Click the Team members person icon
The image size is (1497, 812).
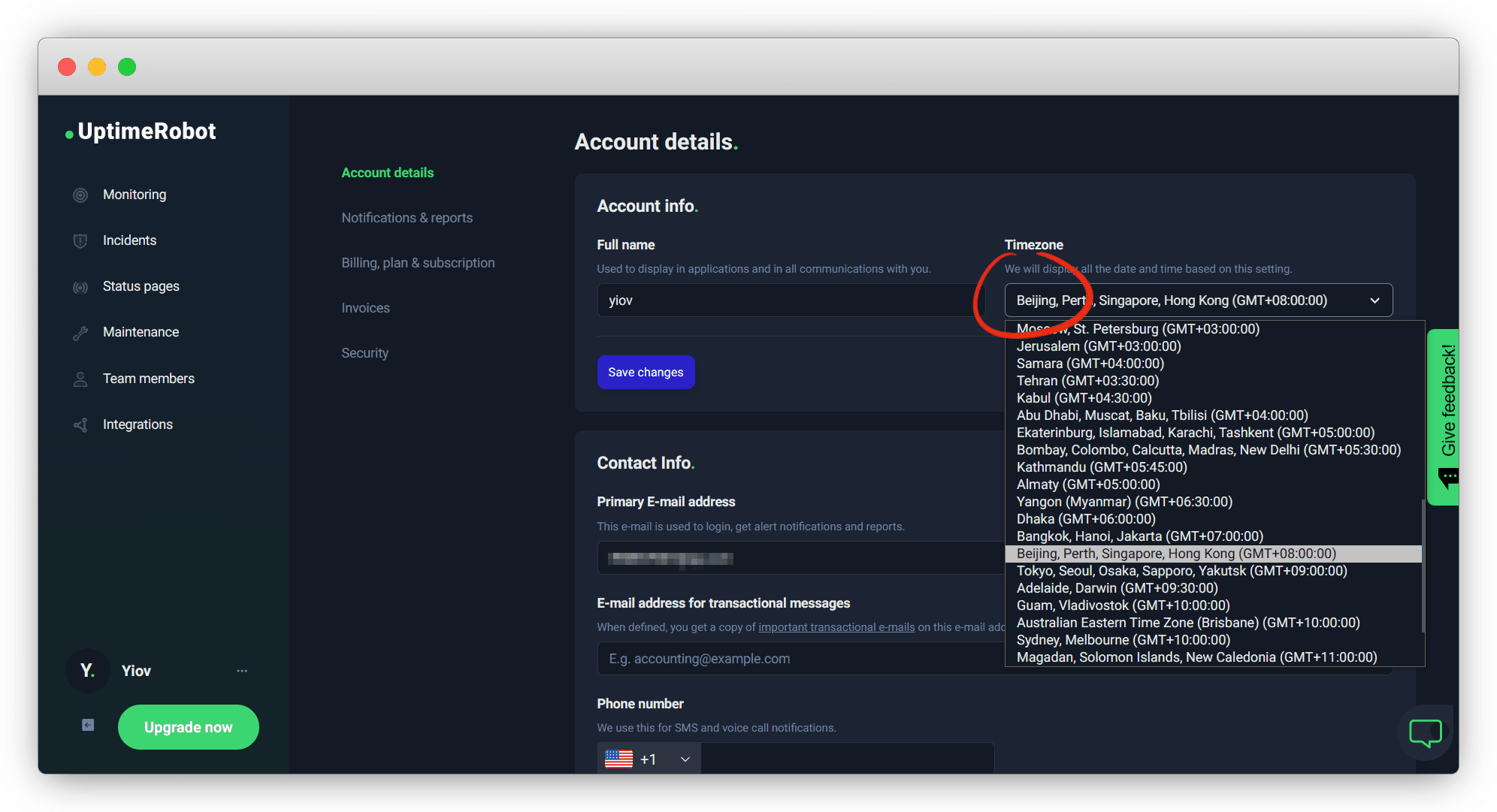[80, 379]
